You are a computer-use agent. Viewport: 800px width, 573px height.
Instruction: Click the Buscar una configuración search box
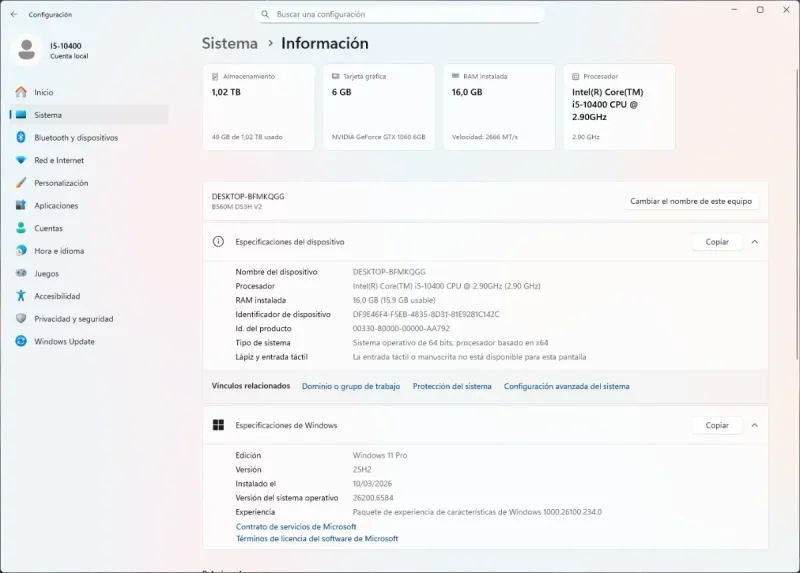[399, 14]
